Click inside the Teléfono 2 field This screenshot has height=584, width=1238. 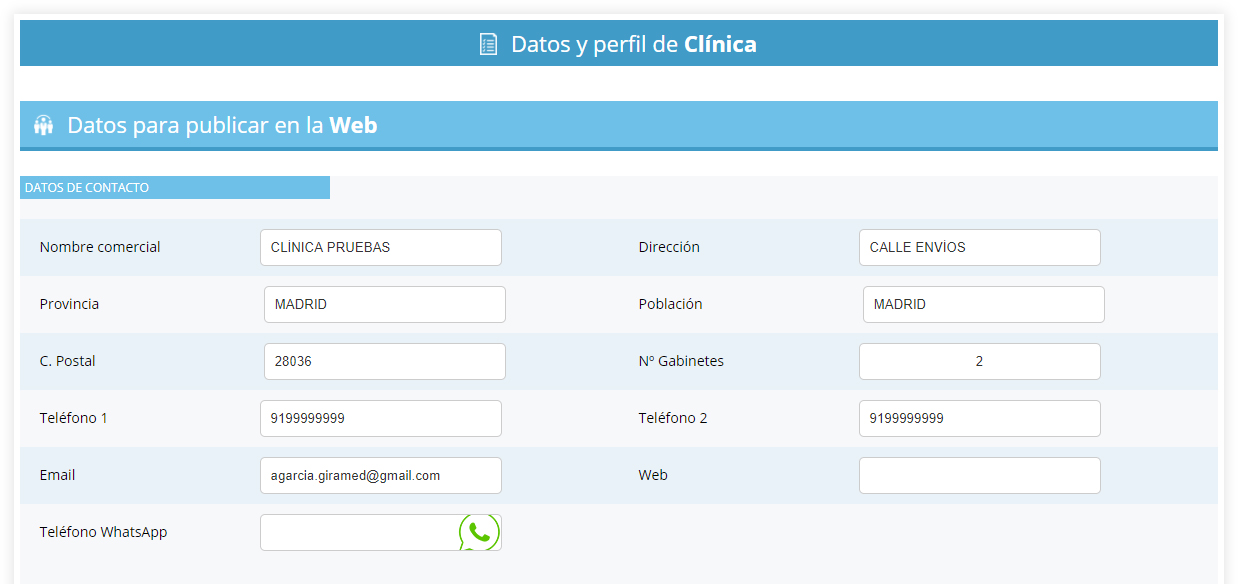click(x=979, y=418)
